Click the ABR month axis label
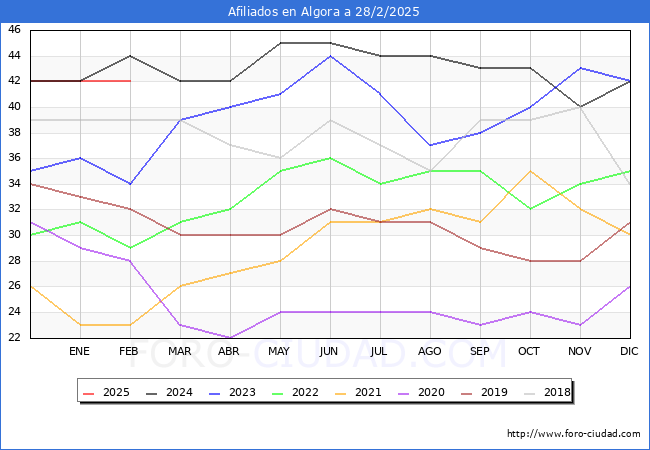The image size is (650, 450). click(x=229, y=351)
